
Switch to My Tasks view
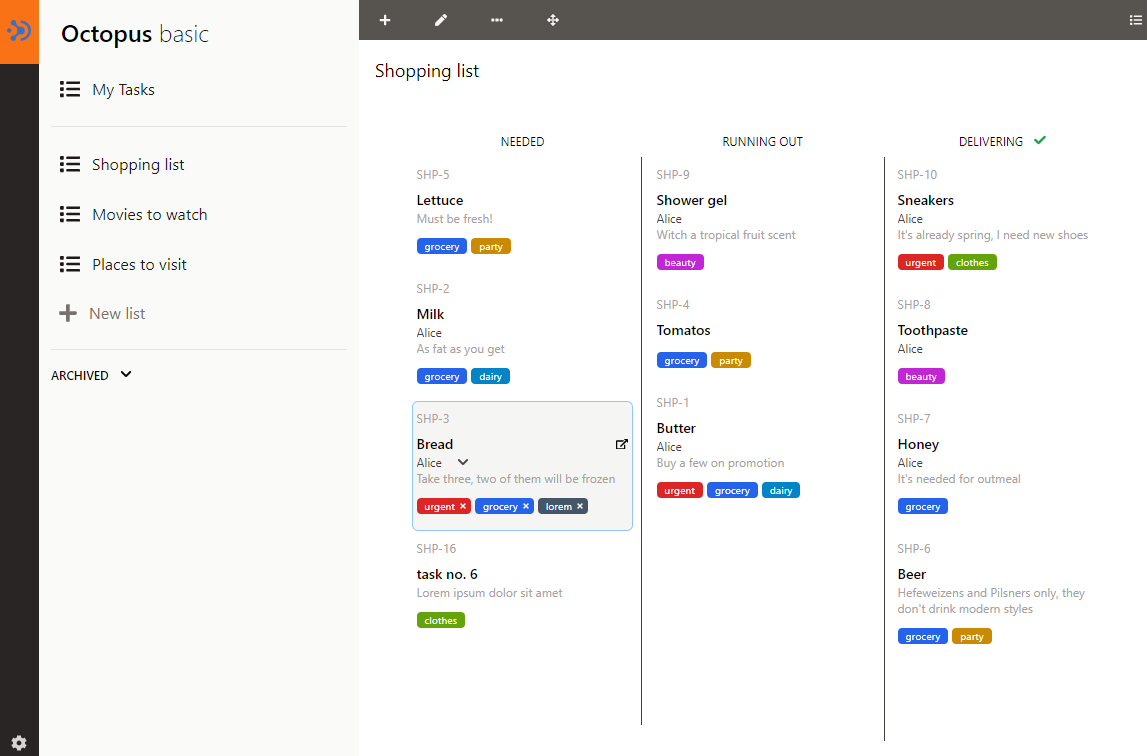point(122,89)
